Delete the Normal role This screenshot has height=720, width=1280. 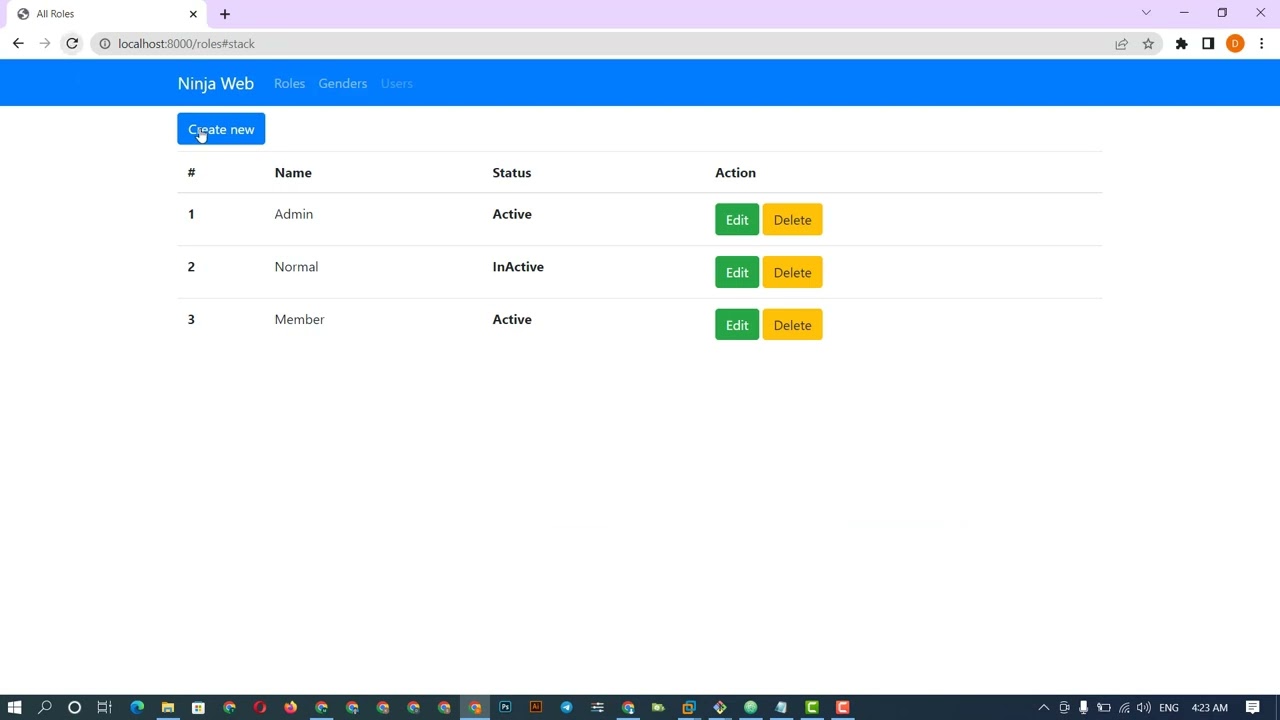[792, 273]
